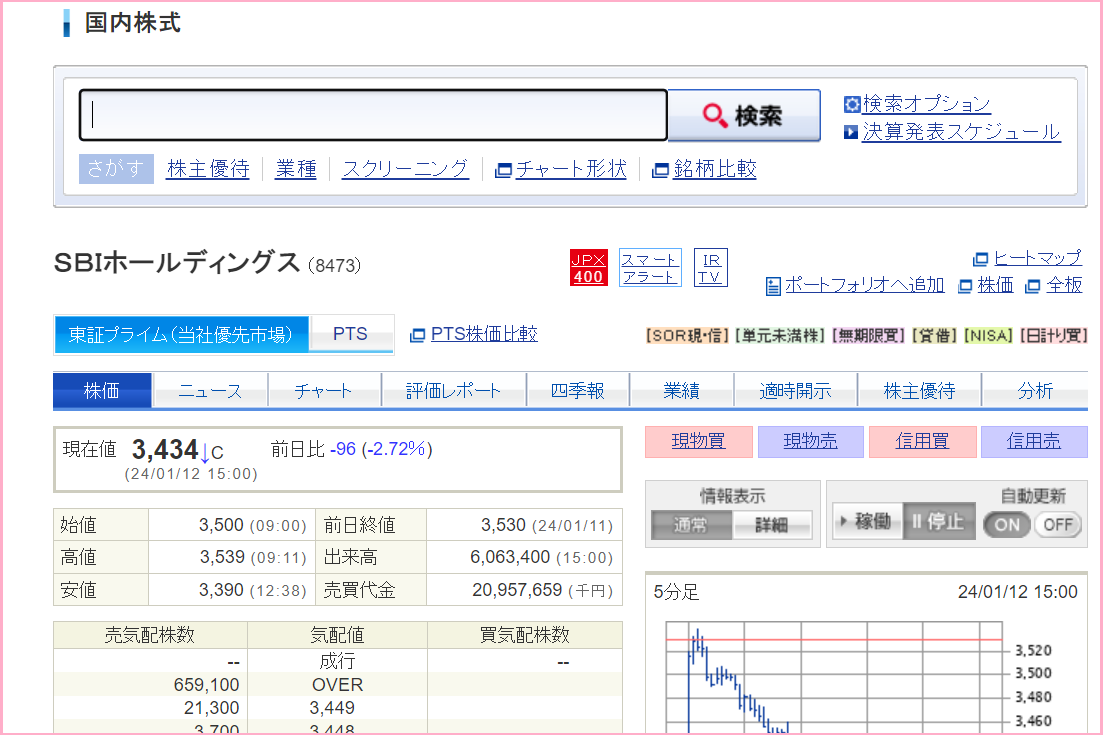Click the popup icon beside チャート形状

point(503,170)
